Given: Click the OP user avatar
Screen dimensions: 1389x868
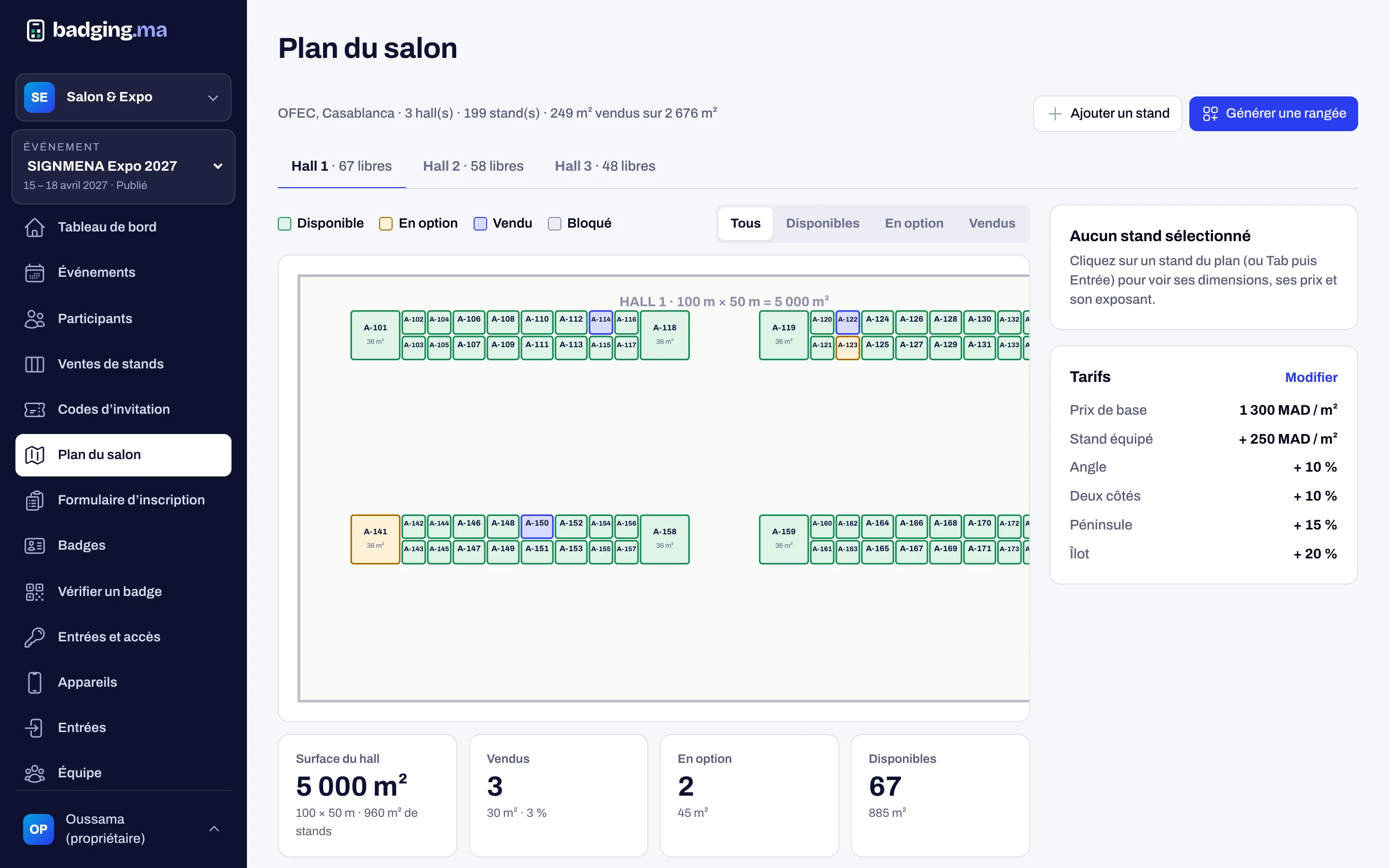Looking at the screenshot, I should pos(39,829).
